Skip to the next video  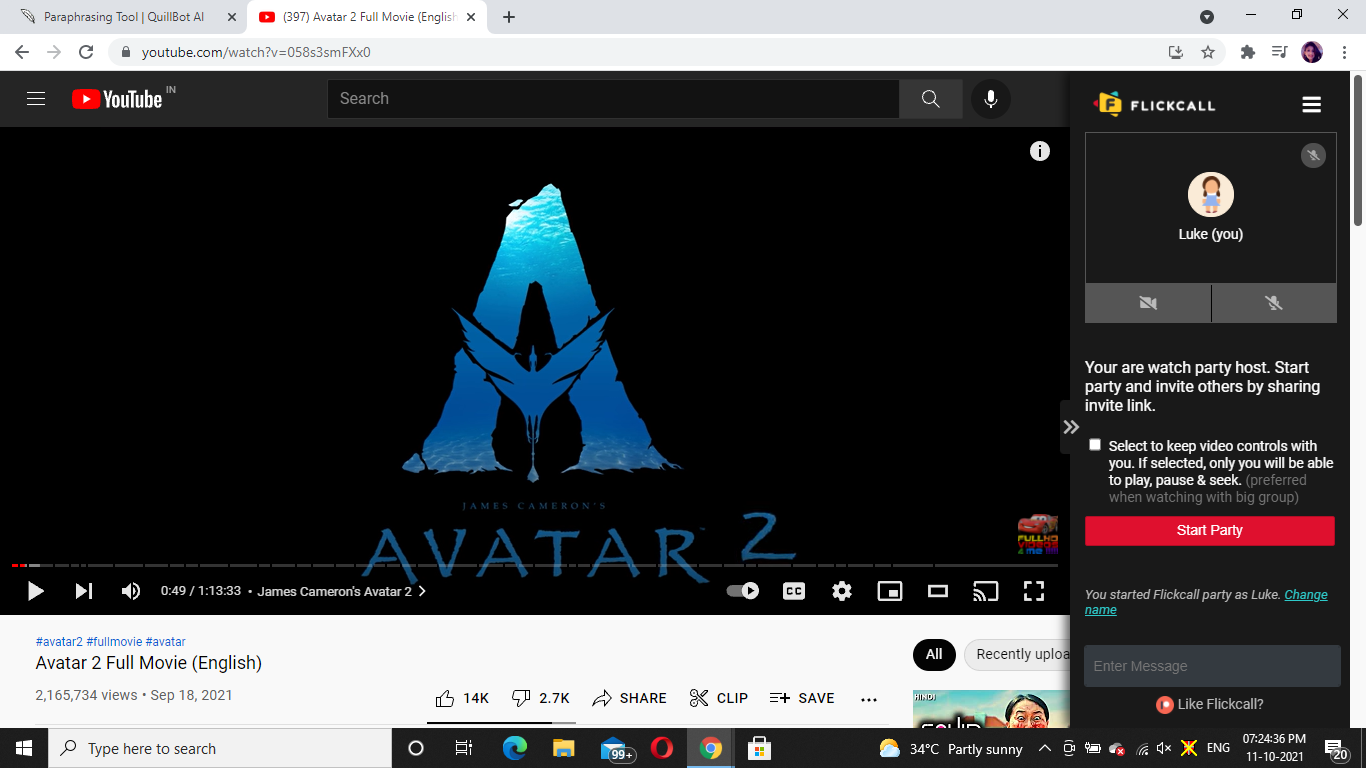[84, 591]
